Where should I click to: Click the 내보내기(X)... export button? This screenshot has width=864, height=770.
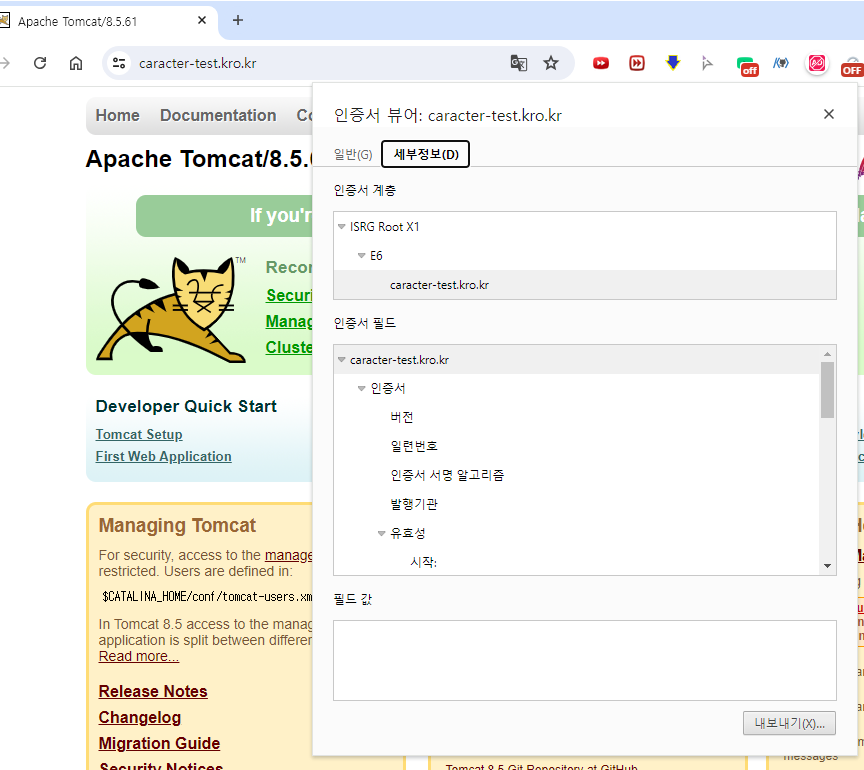[x=789, y=723]
